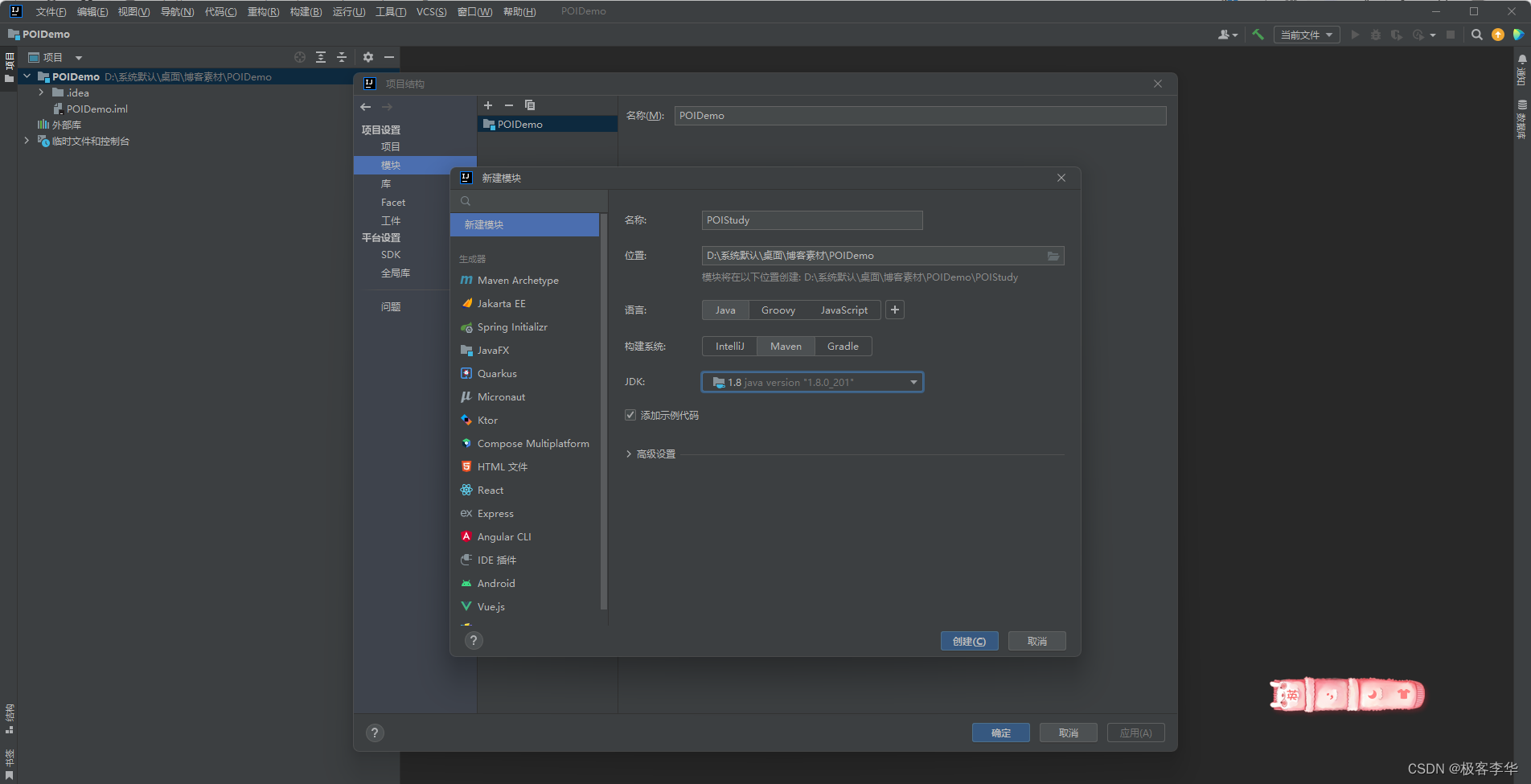Viewport: 1531px width, 784px height.
Task: Collapse the POIDemo root tree node
Action: coord(27,76)
